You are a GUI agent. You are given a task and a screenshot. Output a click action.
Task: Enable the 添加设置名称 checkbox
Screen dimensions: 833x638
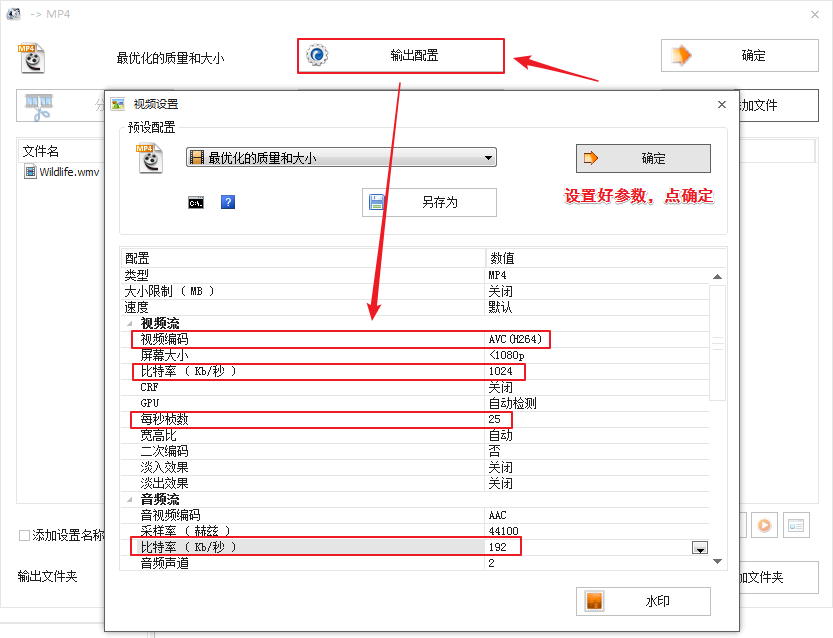(25, 535)
